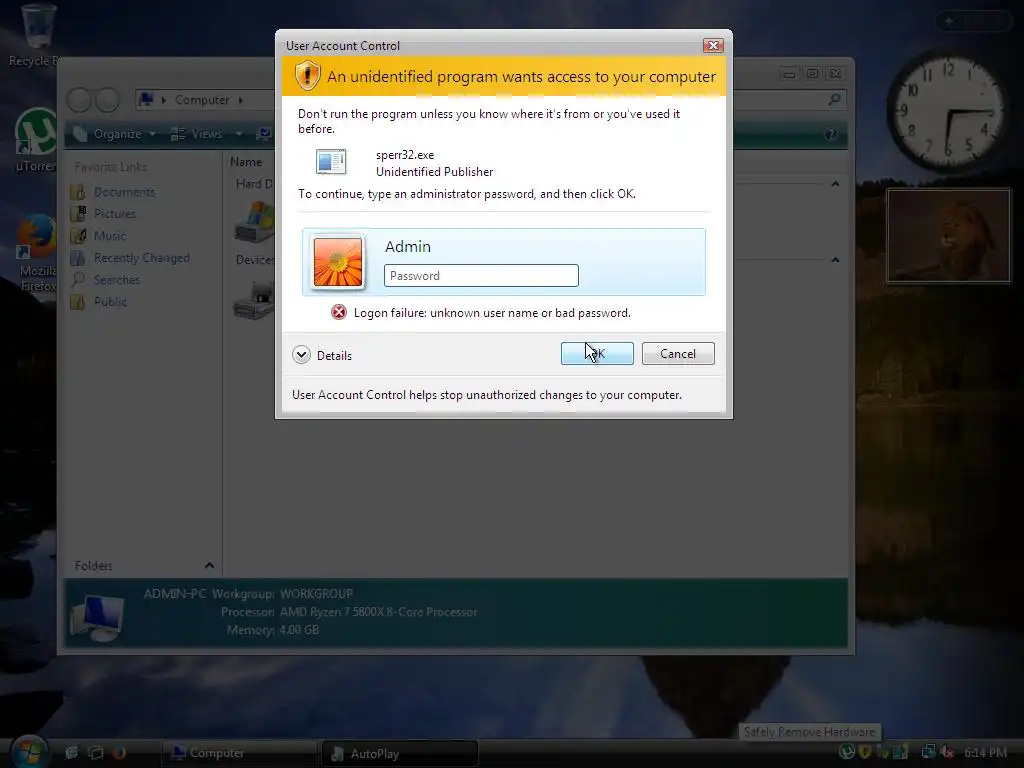Open Recently Changed in Favorite Links
The height and width of the screenshot is (768, 1024).
pos(130,258)
